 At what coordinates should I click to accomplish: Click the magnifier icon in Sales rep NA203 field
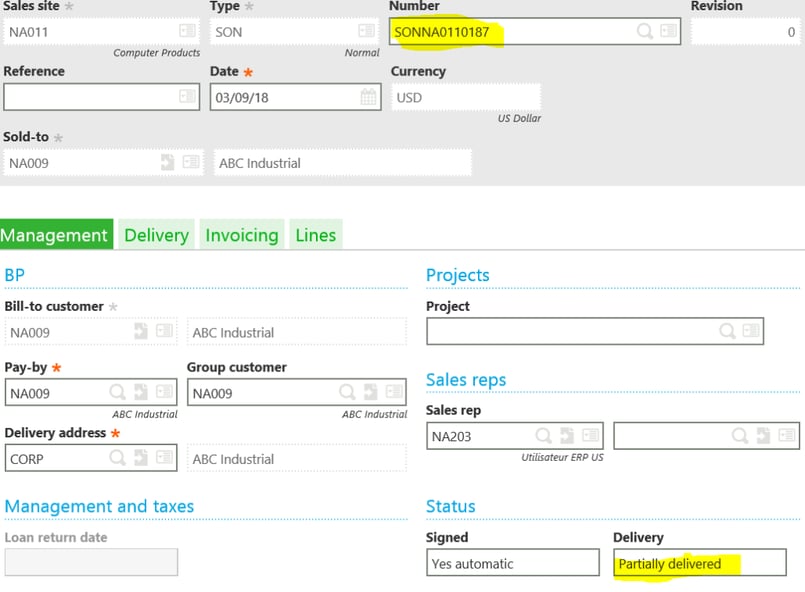pos(544,436)
